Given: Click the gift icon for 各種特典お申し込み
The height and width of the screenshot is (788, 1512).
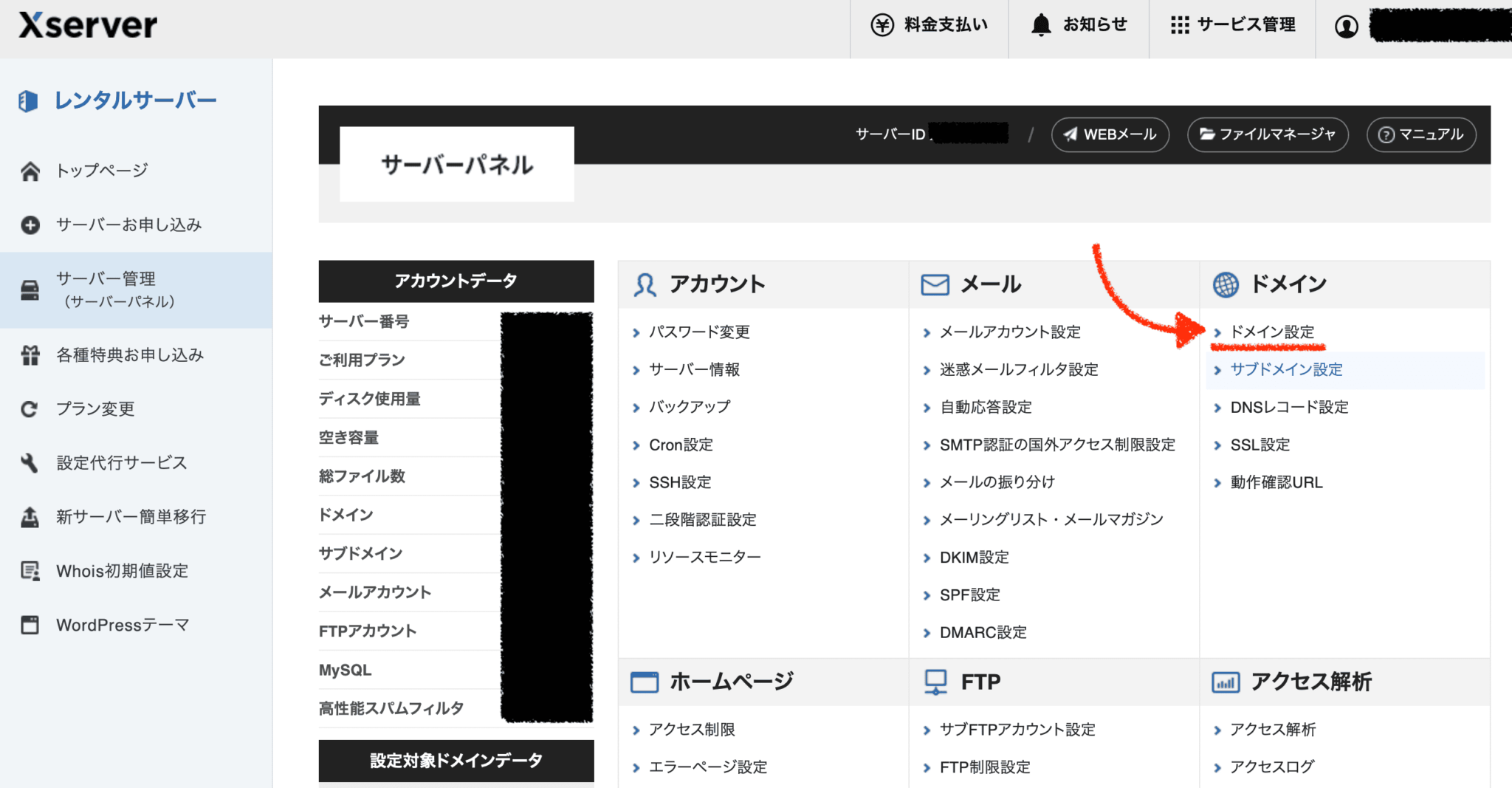Looking at the screenshot, I should pos(30,355).
